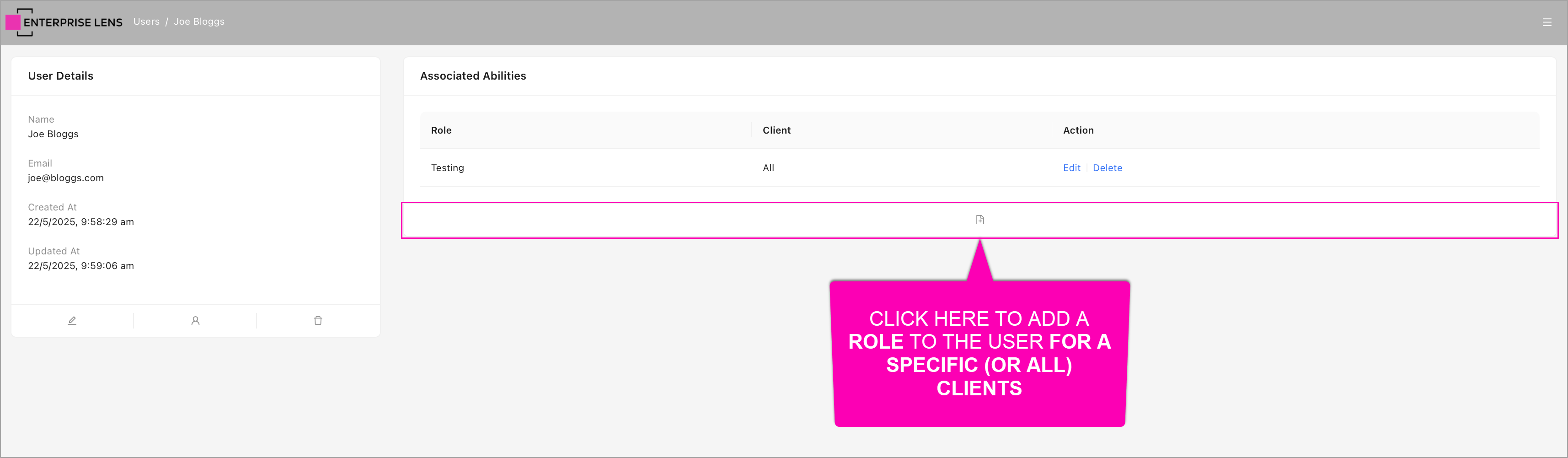The width and height of the screenshot is (1568, 458).
Task: Click the Enterprise Lens logo
Action: click(64, 22)
